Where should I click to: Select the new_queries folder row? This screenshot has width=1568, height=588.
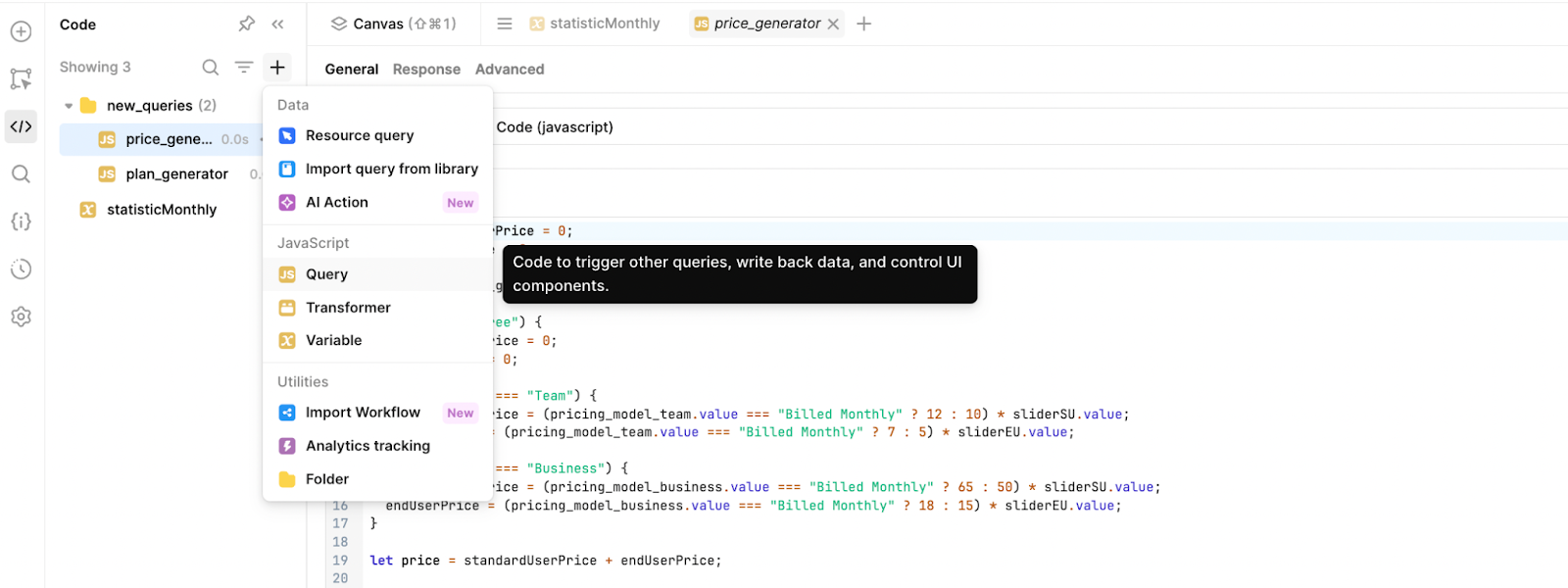pyautogui.click(x=162, y=106)
